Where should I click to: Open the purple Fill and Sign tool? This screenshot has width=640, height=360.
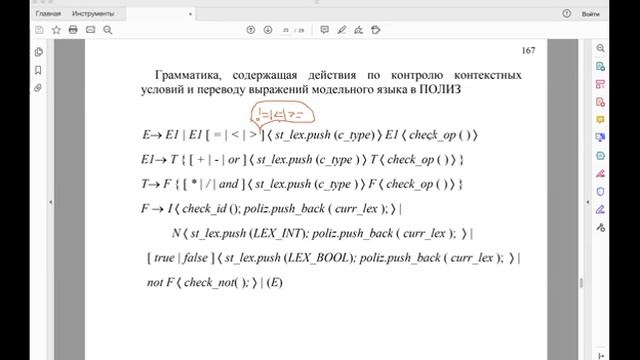[600, 209]
